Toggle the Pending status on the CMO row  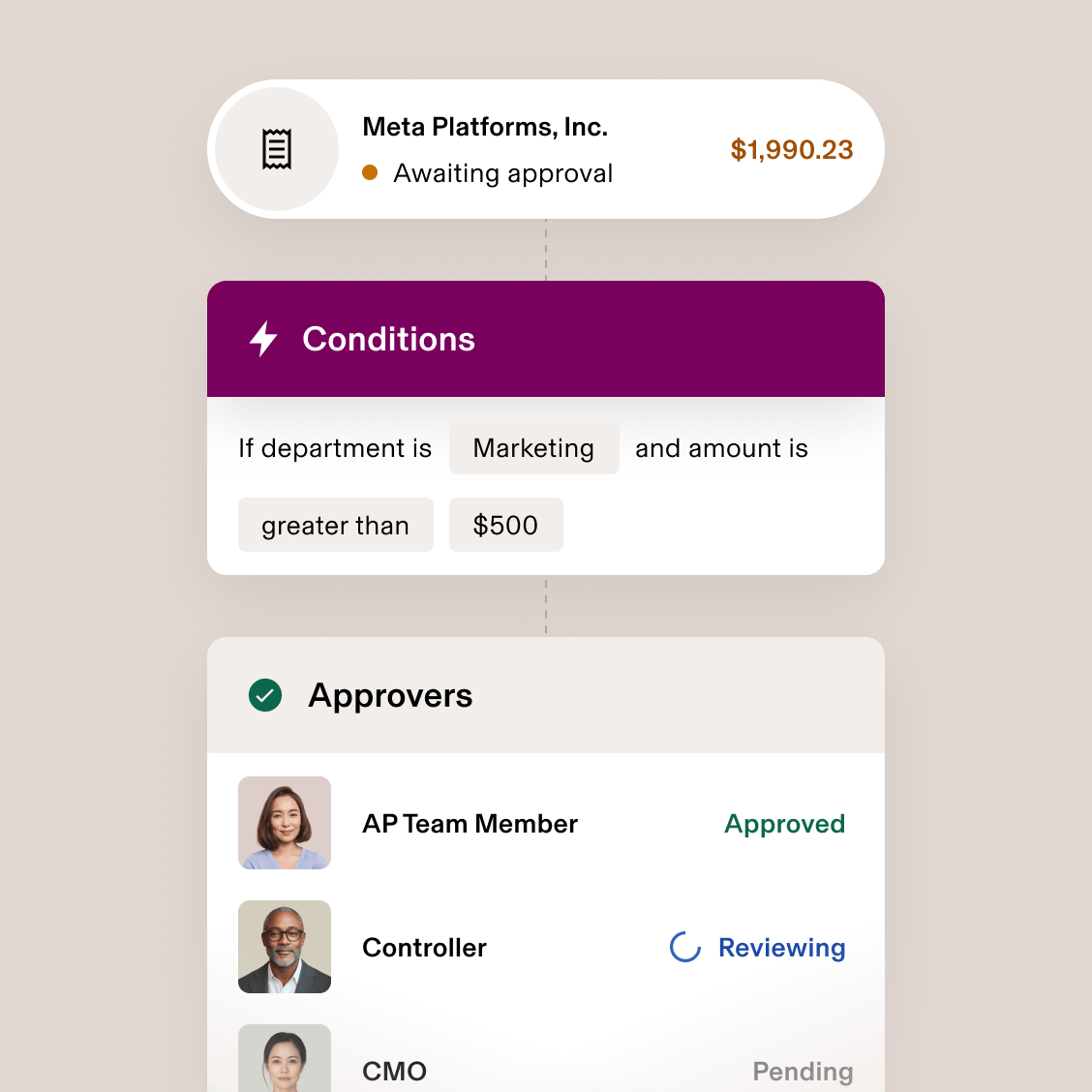(x=803, y=1071)
